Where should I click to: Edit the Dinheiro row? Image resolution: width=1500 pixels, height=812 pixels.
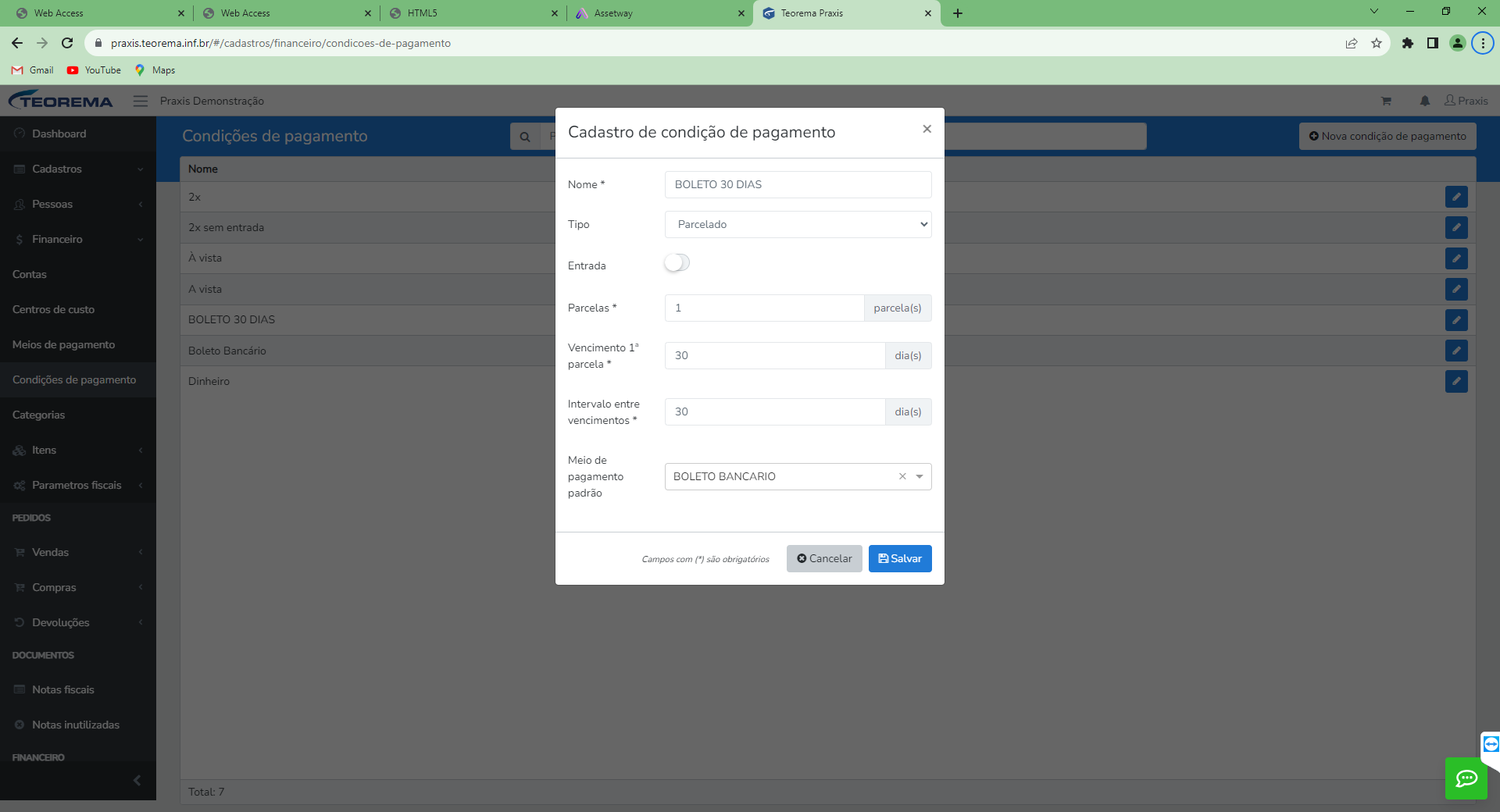click(x=1456, y=382)
